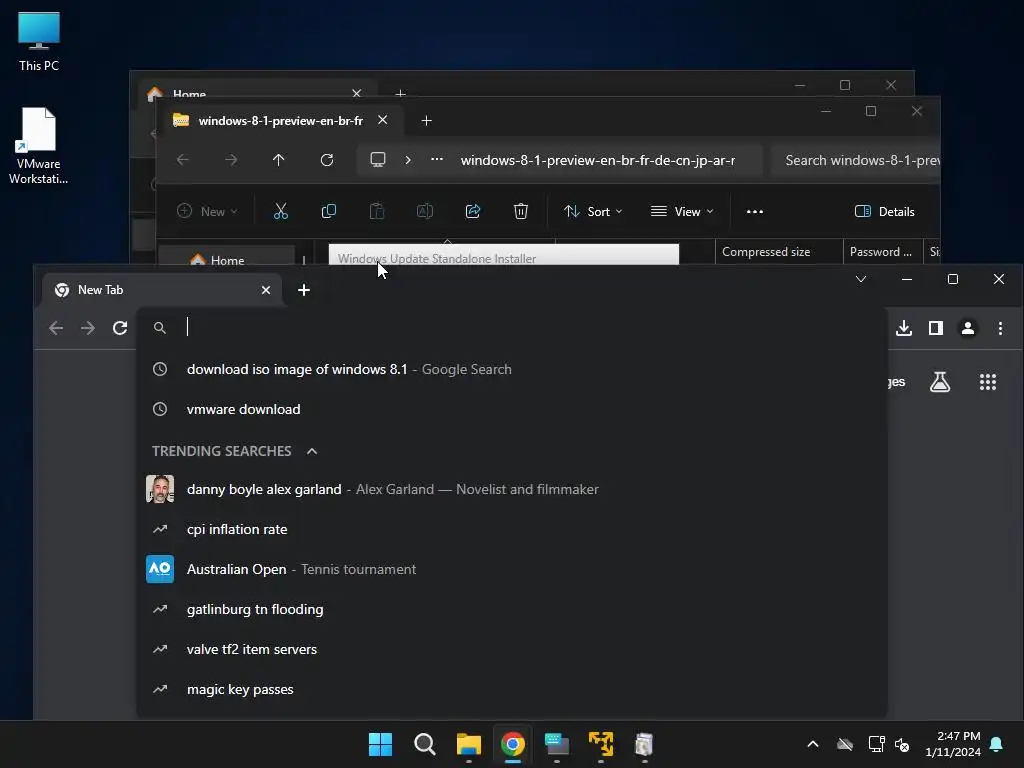Click the Paste icon in File Explorer toolbar
This screenshot has width=1024, height=768.
pos(377,212)
